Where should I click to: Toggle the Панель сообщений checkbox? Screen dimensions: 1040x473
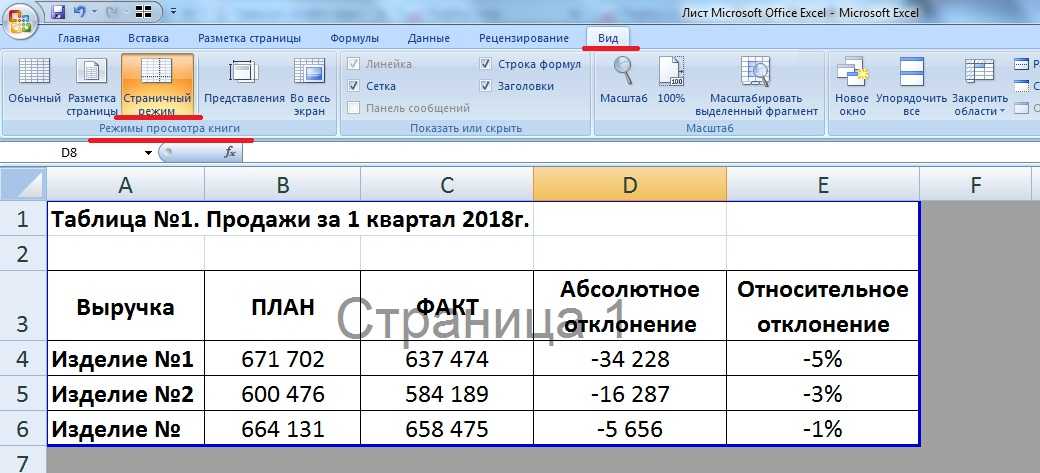point(354,107)
